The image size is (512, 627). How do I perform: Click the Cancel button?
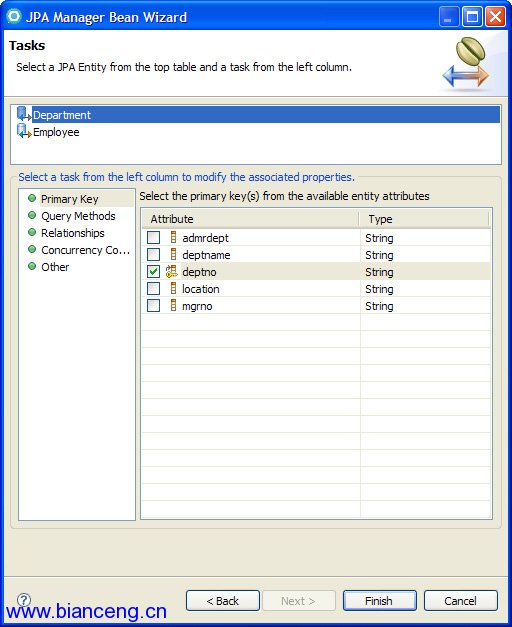click(x=460, y=601)
